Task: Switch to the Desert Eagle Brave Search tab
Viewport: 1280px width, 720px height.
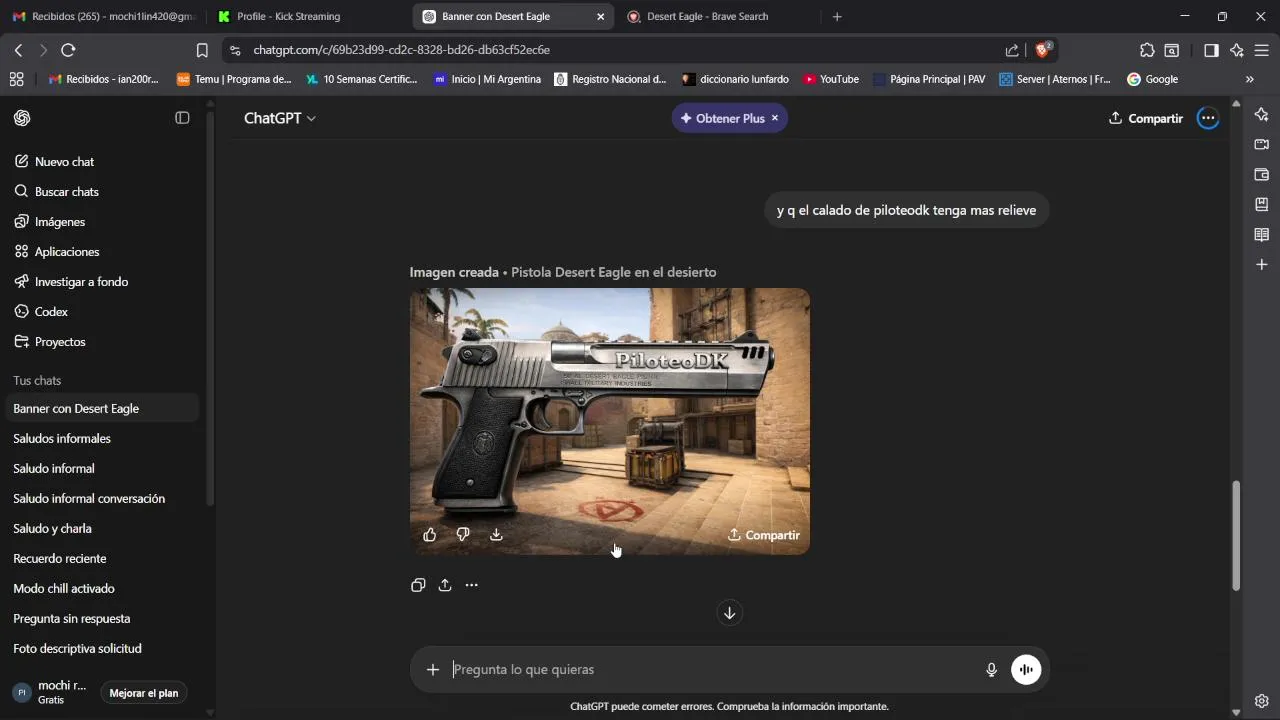Action: tap(718, 16)
